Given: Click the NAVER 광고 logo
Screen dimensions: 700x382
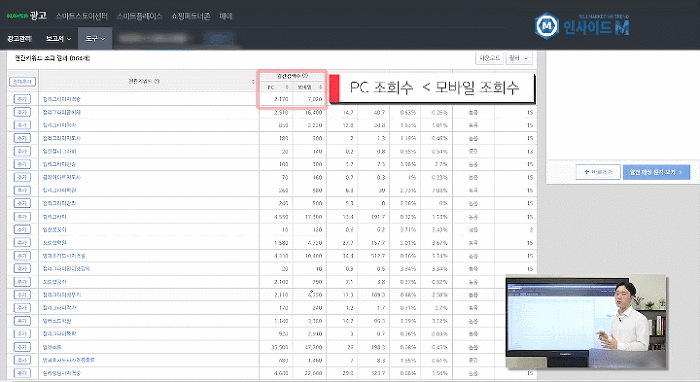Looking at the screenshot, I should pyautogui.click(x=26, y=16).
